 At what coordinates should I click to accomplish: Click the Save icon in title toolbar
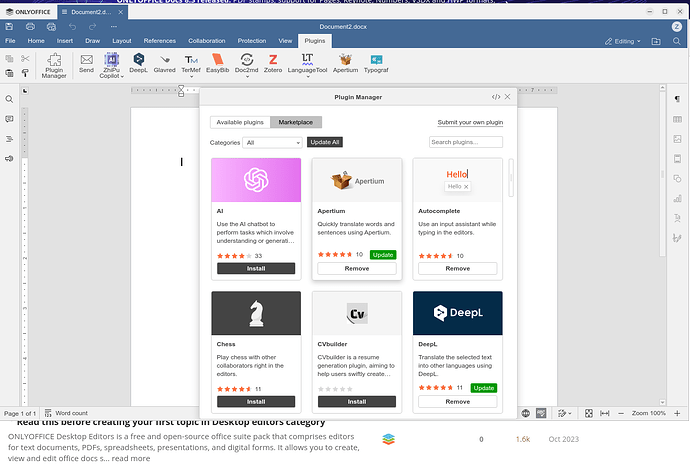9,27
